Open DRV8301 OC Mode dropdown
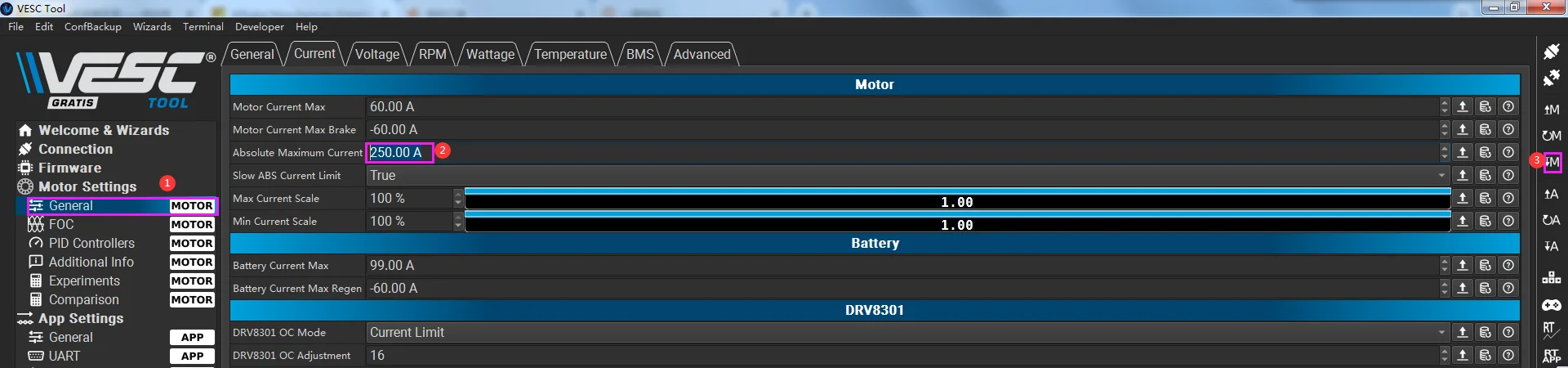This screenshot has width=1568, height=368. [x=907, y=332]
